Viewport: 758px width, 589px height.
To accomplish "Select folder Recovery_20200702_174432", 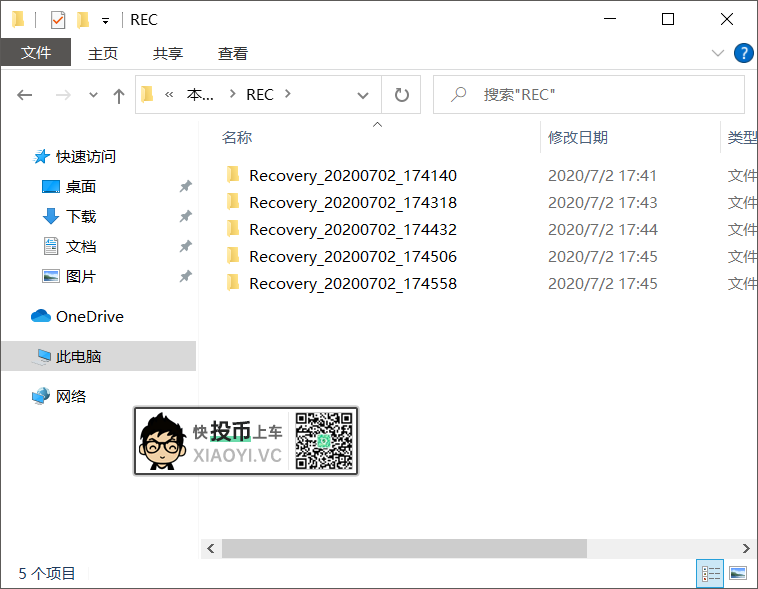I will (x=352, y=230).
